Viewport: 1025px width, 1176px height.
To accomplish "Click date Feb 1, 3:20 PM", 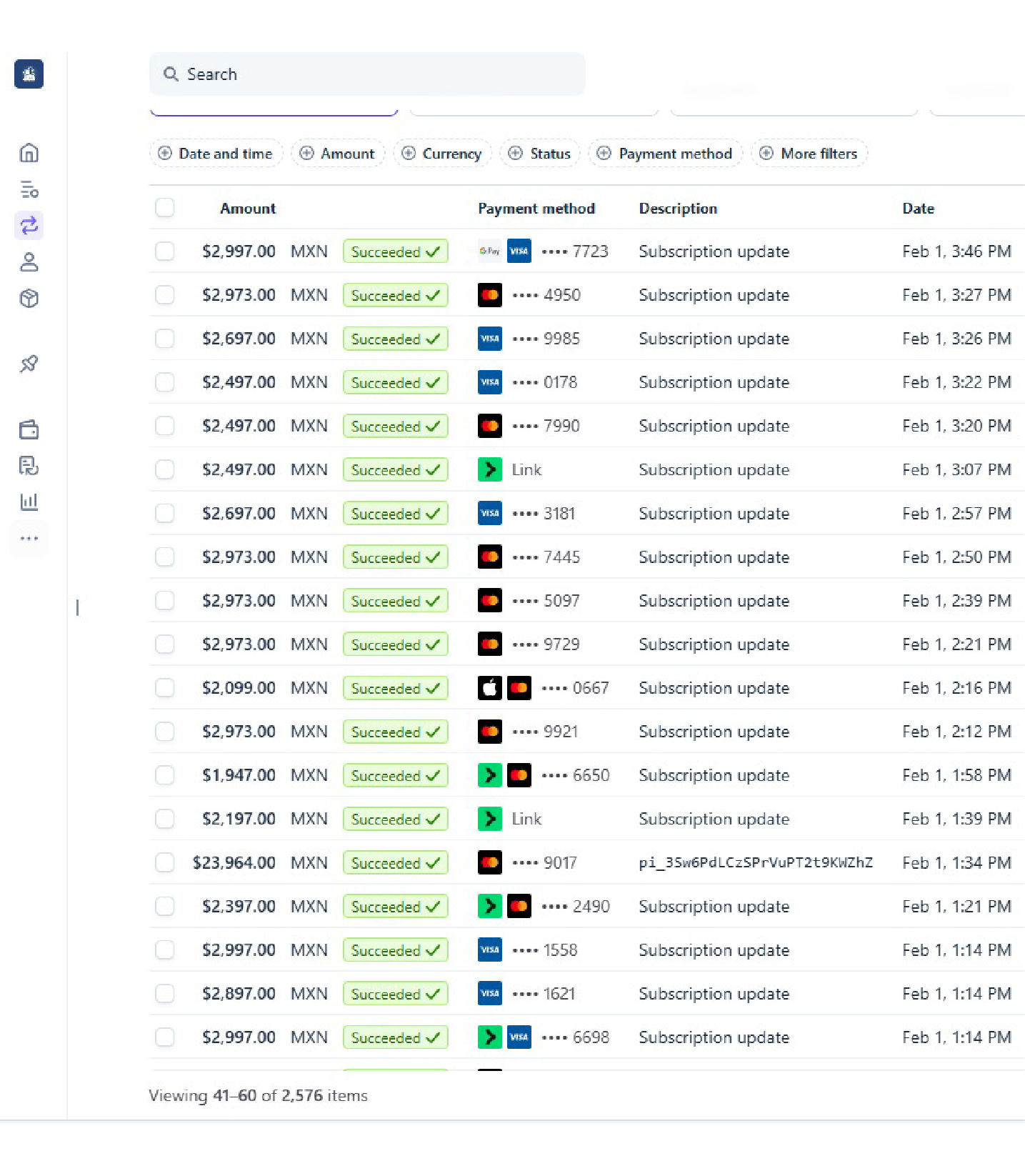I will tap(956, 426).
